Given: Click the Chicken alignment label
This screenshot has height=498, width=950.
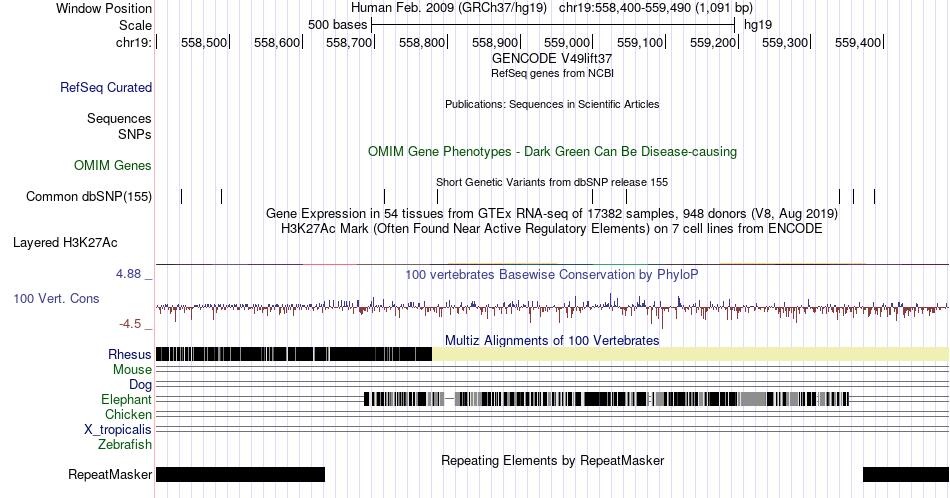Looking at the screenshot, I should click(128, 414).
